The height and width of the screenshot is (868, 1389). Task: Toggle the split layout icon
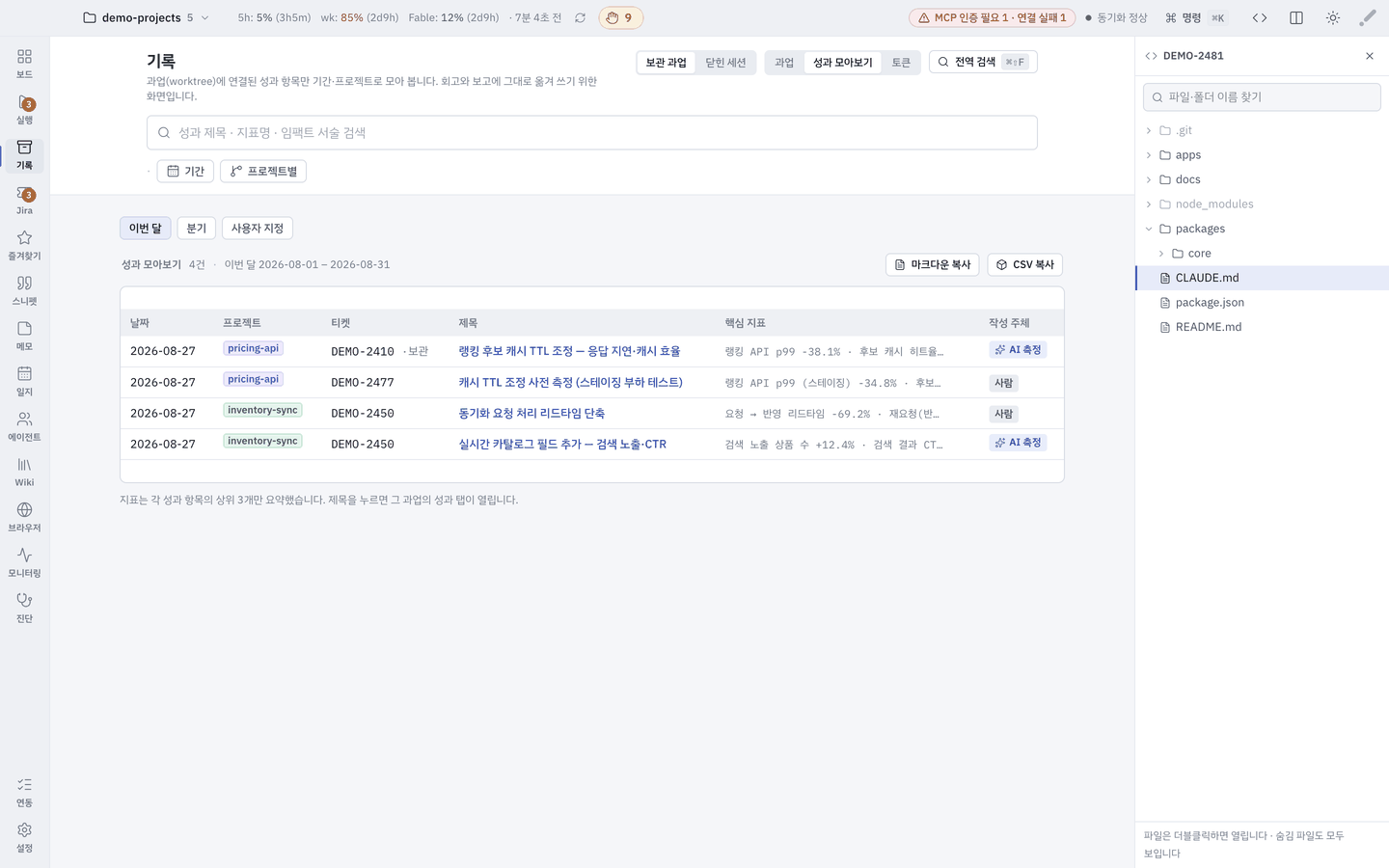click(x=1296, y=18)
